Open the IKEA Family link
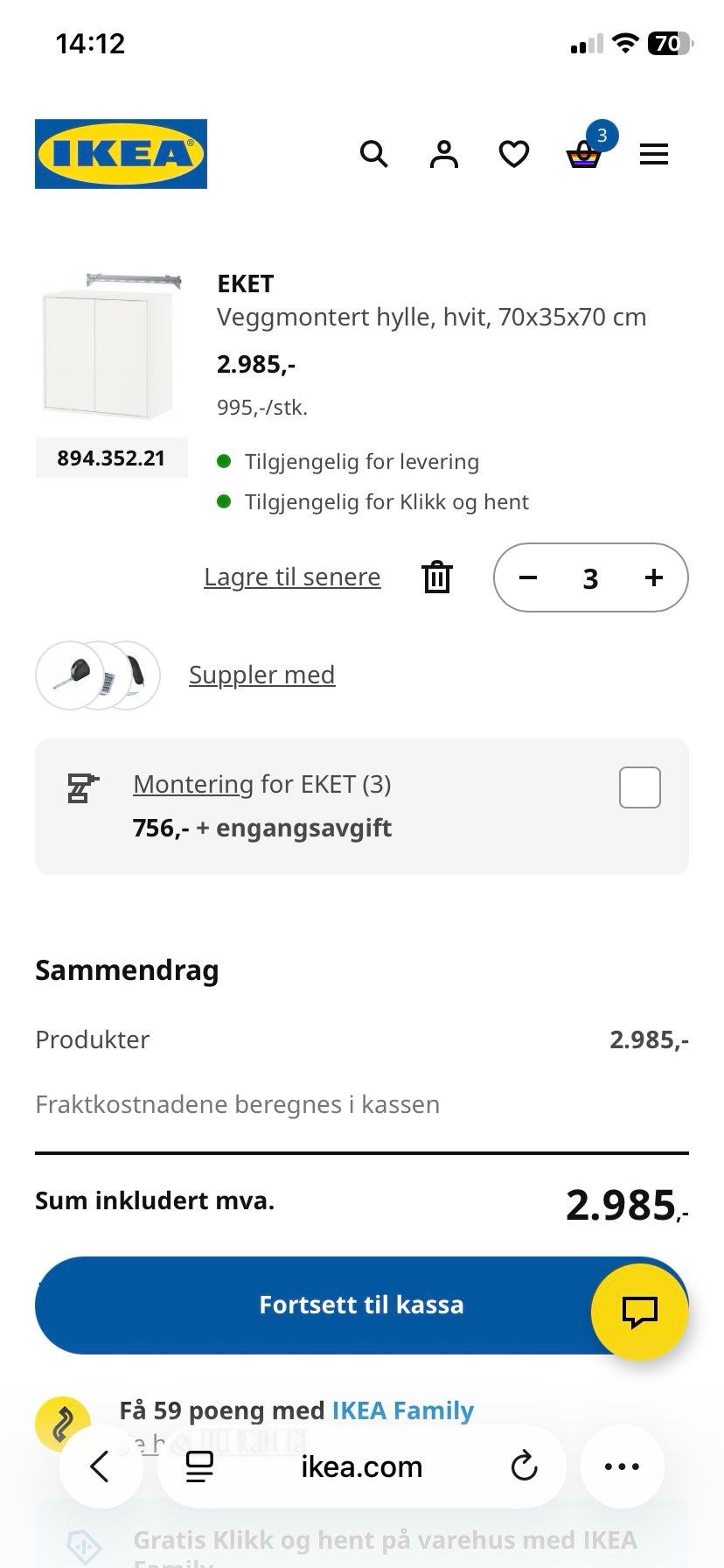 [403, 1410]
